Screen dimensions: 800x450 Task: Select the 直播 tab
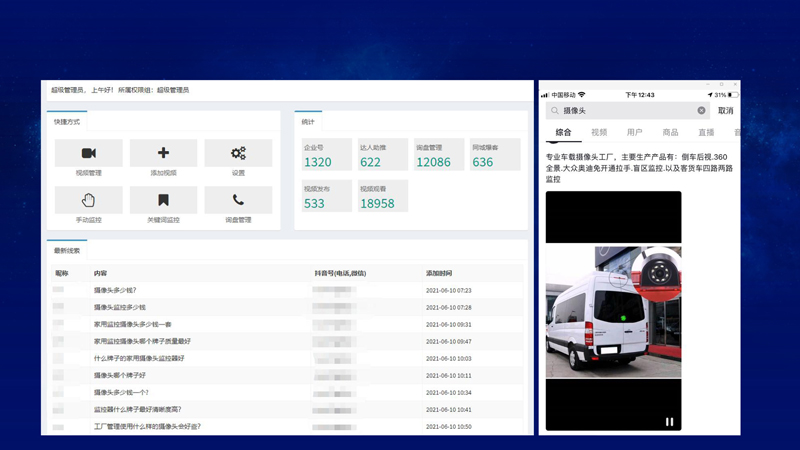706,132
